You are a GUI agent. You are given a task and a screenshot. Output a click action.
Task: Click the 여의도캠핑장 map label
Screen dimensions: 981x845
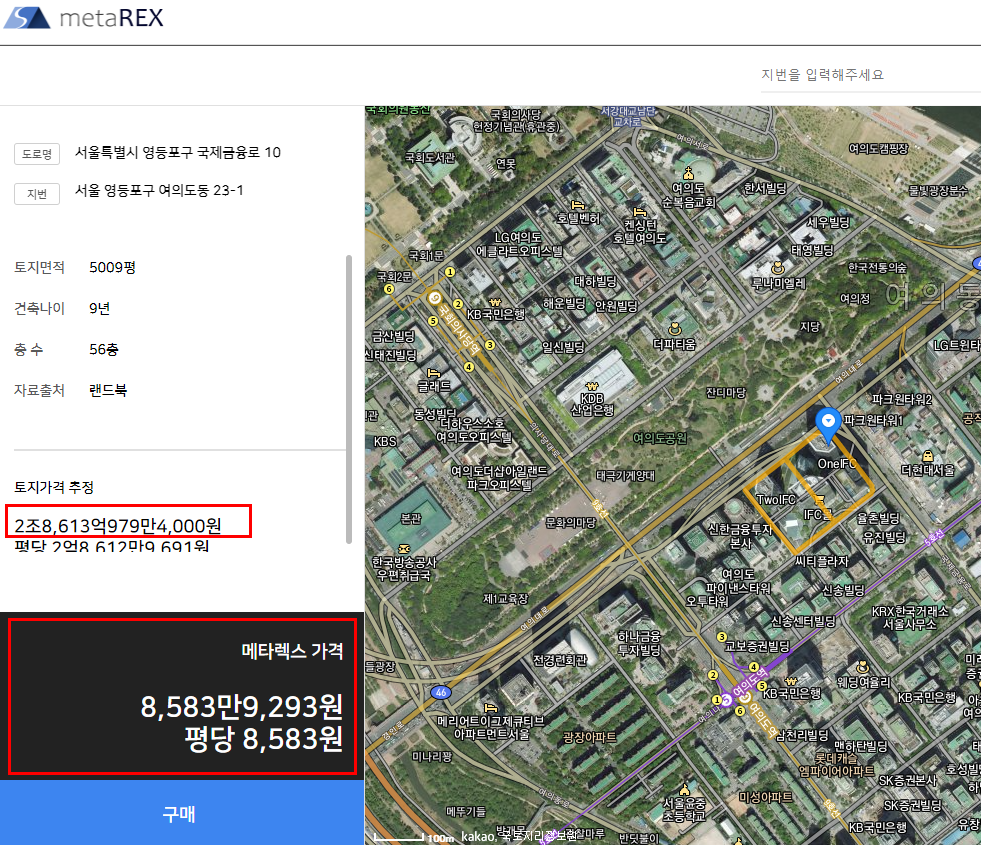pos(878,149)
